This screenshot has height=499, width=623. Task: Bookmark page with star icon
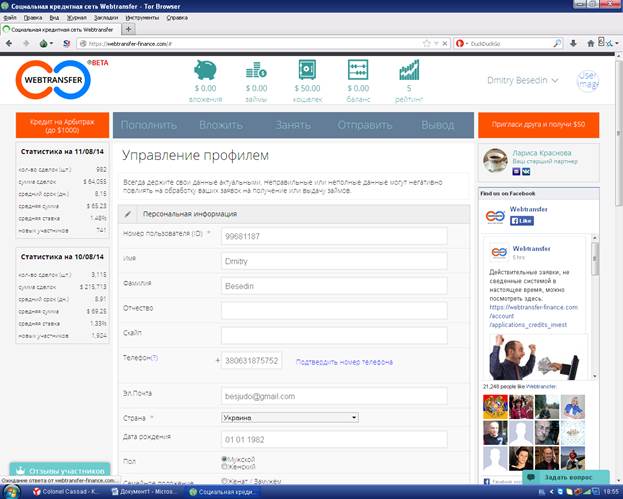pos(426,43)
